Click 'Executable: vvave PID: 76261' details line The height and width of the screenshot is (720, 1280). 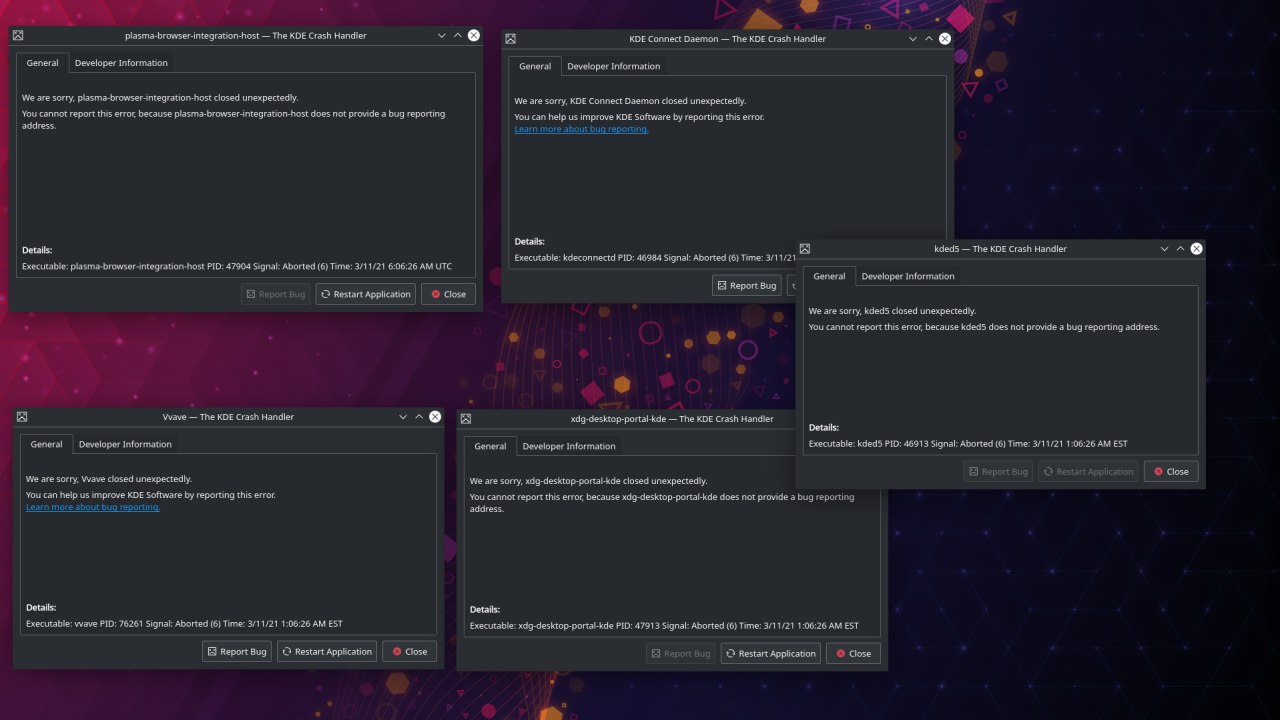pyautogui.click(x=184, y=623)
